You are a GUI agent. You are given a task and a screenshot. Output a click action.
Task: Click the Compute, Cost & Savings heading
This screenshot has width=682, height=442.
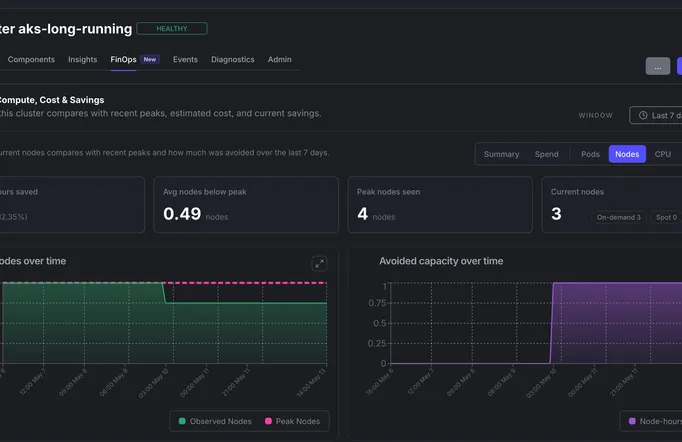pyautogui.click(x=51, y=100)
